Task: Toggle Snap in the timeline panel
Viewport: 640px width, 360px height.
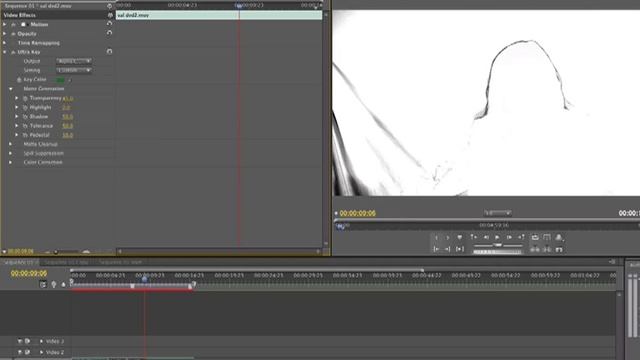Action: point(43,284)
